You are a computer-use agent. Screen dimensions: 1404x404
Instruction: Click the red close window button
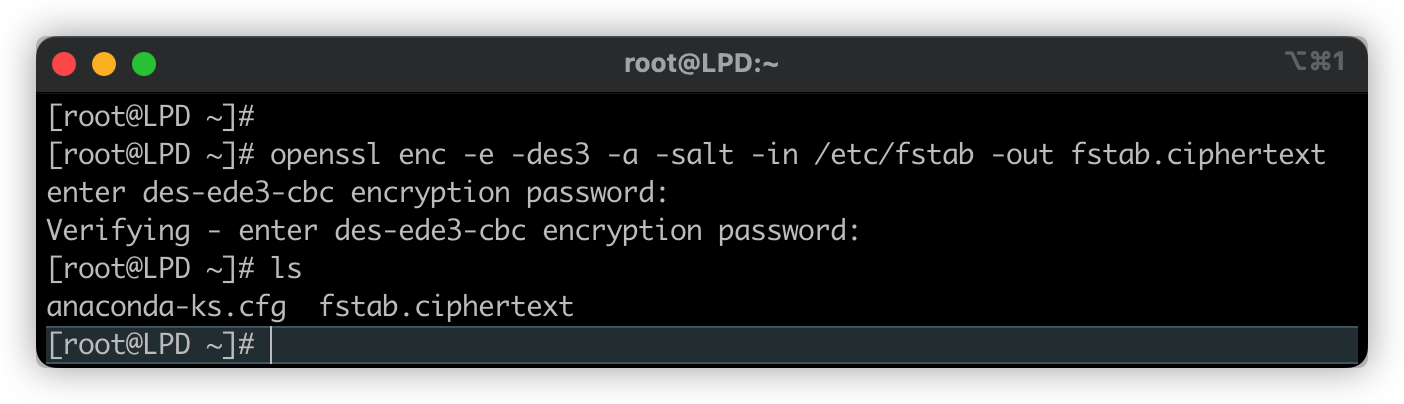pyautogui.click(x=64, y=64)
